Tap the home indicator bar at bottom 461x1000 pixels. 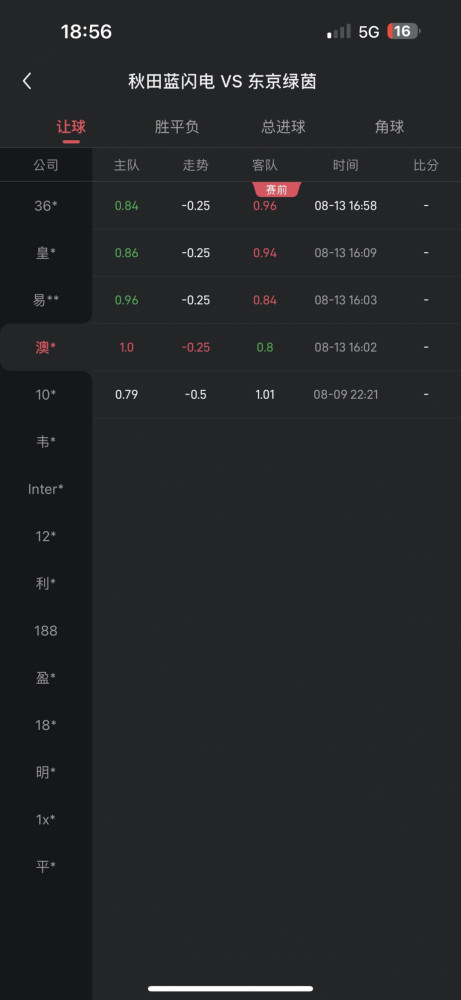point(231,989)
